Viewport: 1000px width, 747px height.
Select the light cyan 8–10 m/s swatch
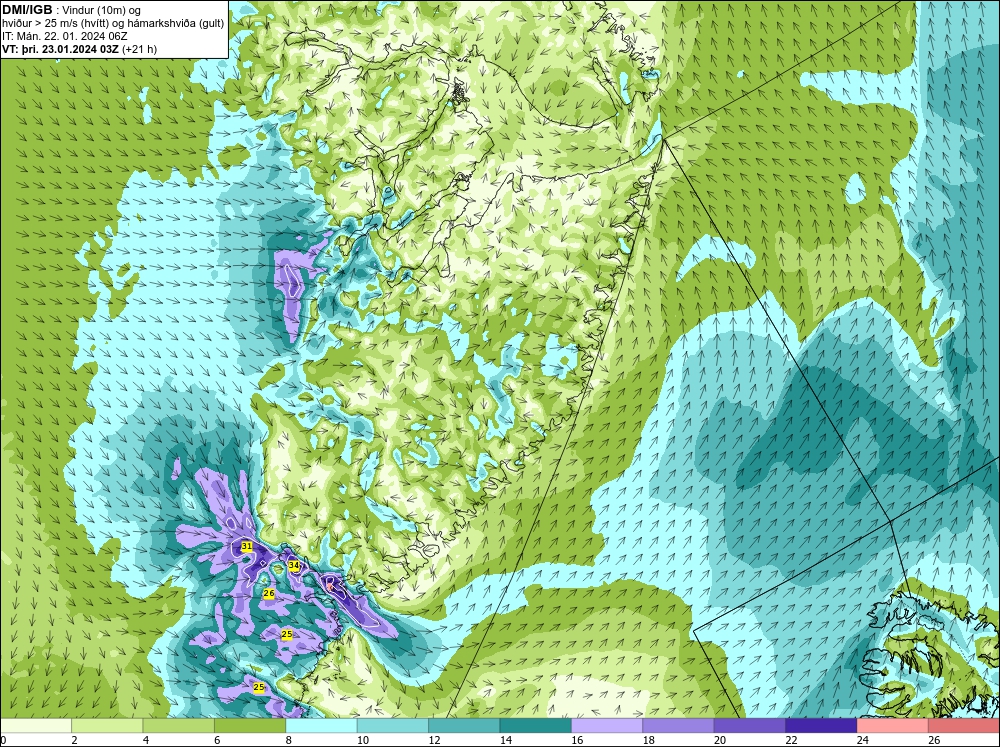pos(321,725)
